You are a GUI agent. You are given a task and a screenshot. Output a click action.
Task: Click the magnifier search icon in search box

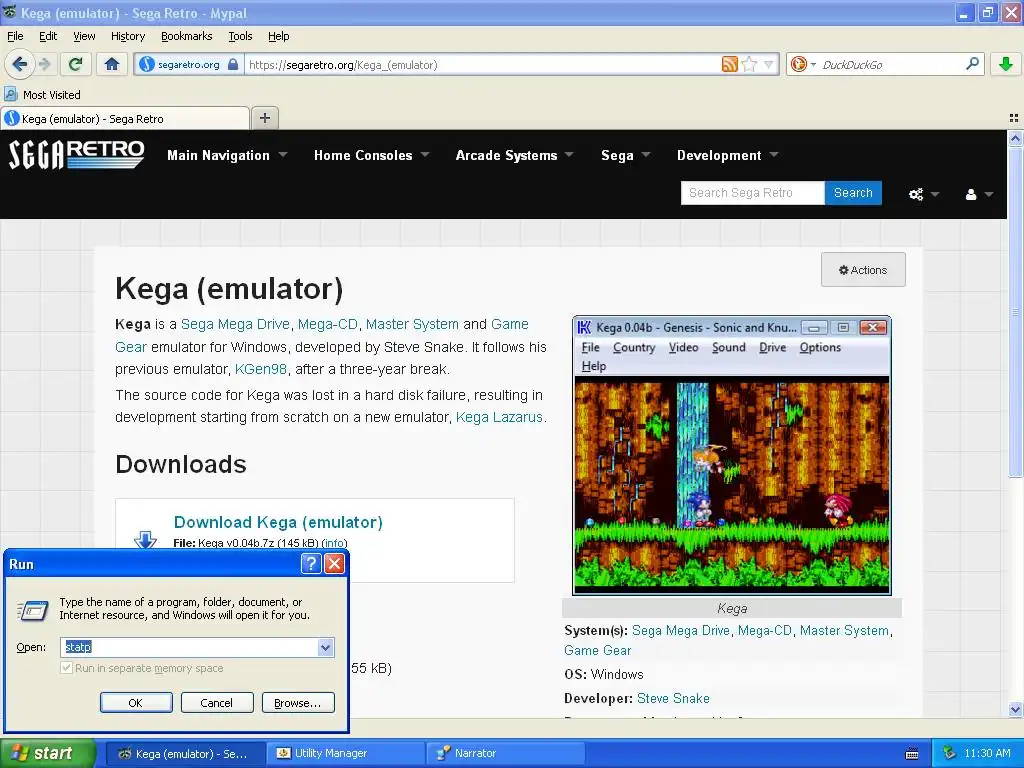[x=972, y=63]
